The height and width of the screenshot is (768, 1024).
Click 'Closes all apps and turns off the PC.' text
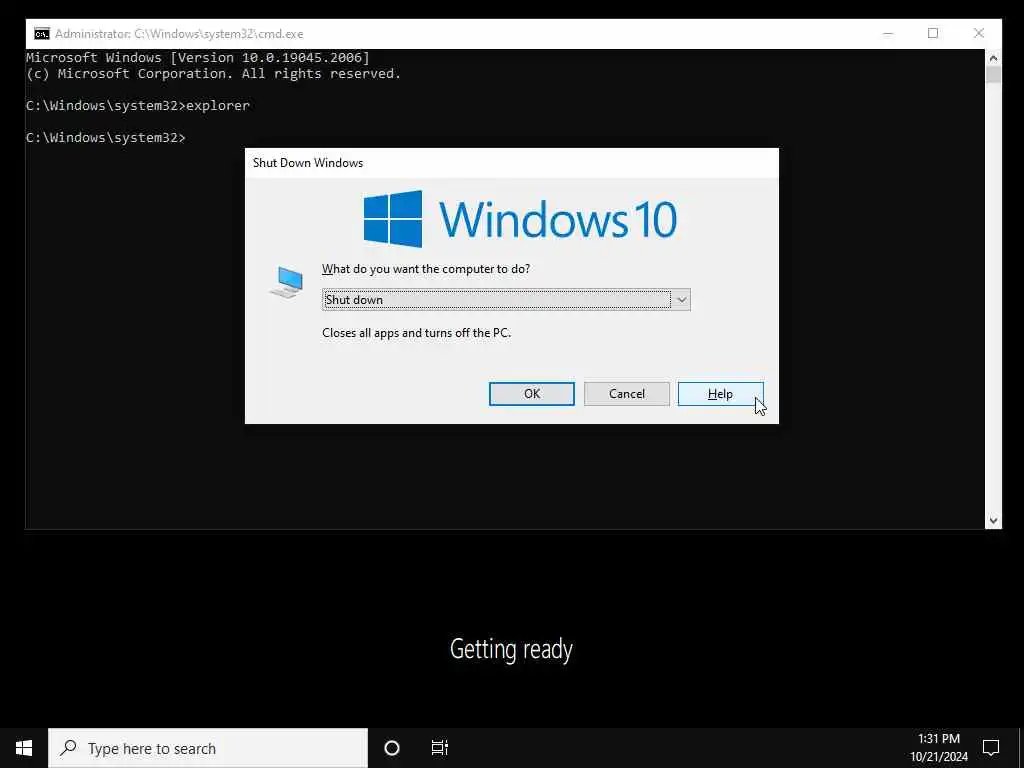[416, 333]
